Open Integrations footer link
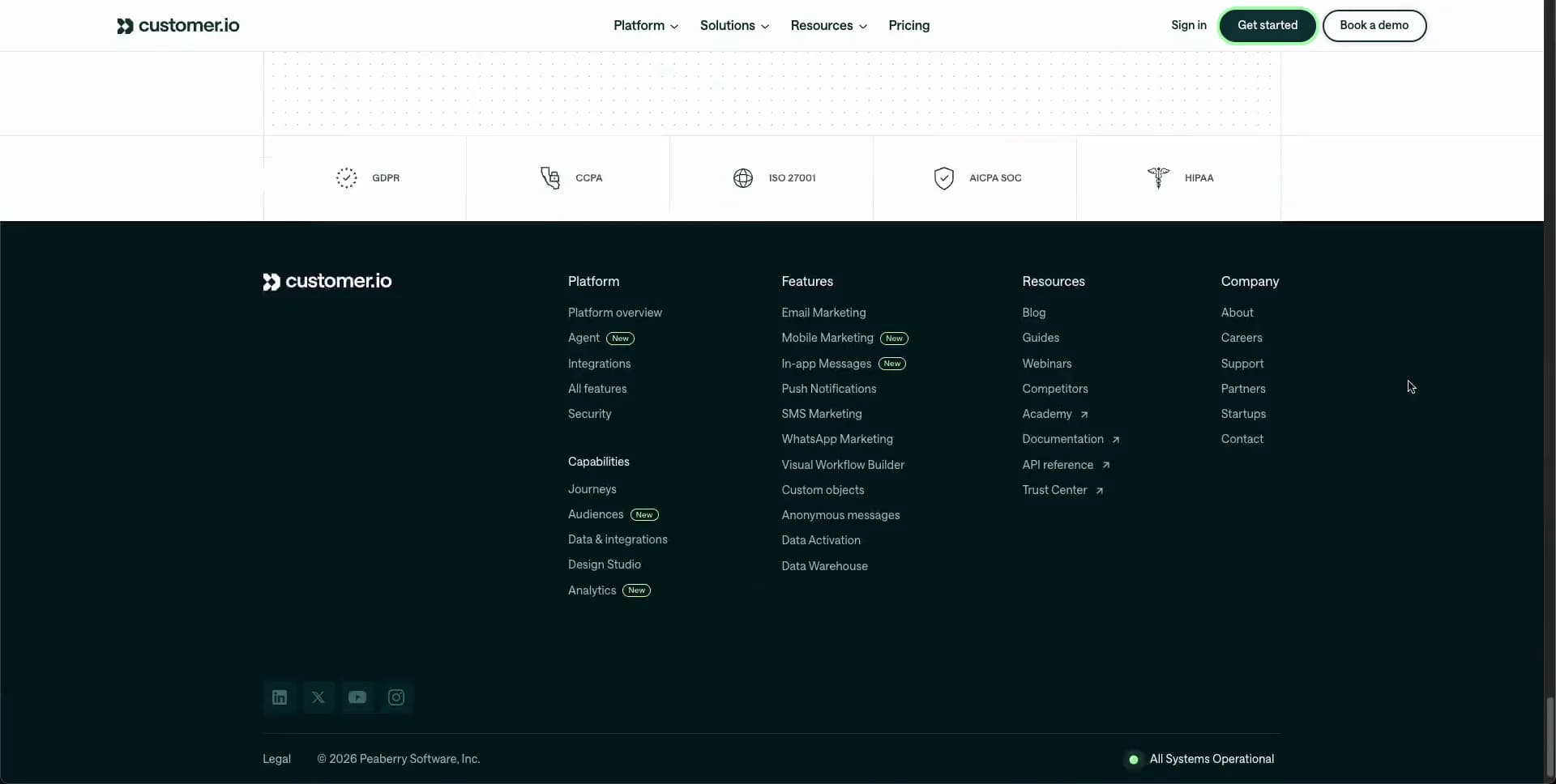1556x784 pixels. click(x=600, y=364)
